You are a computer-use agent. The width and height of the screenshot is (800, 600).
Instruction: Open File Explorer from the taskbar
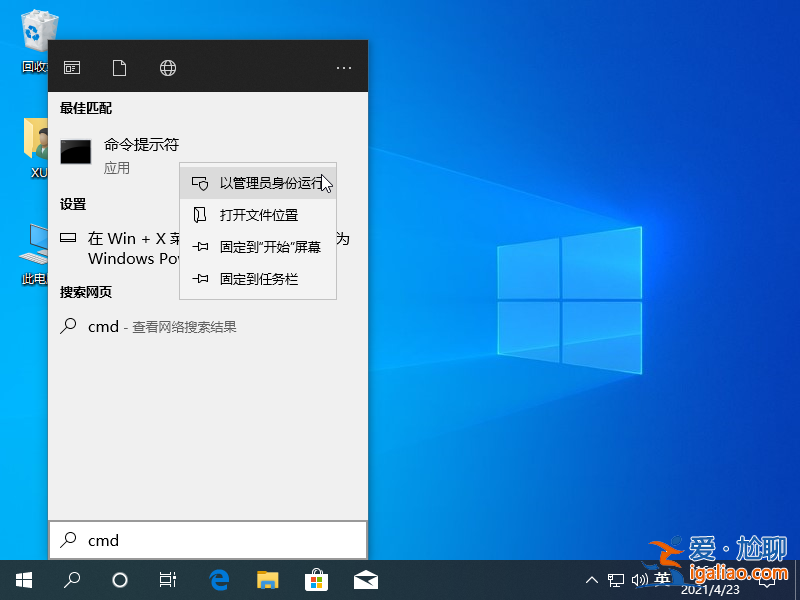pyautogui.click(x=267, y=578)
